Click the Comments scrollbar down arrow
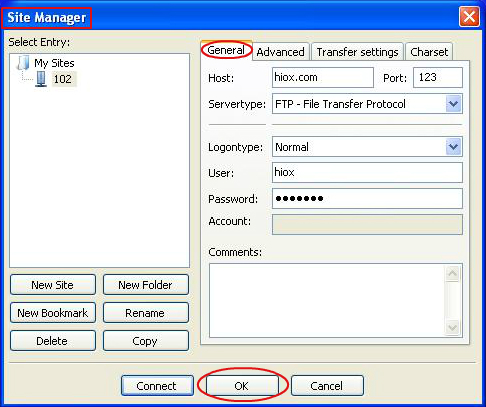The height and width of the screenshot is (407, 486). 452,327
